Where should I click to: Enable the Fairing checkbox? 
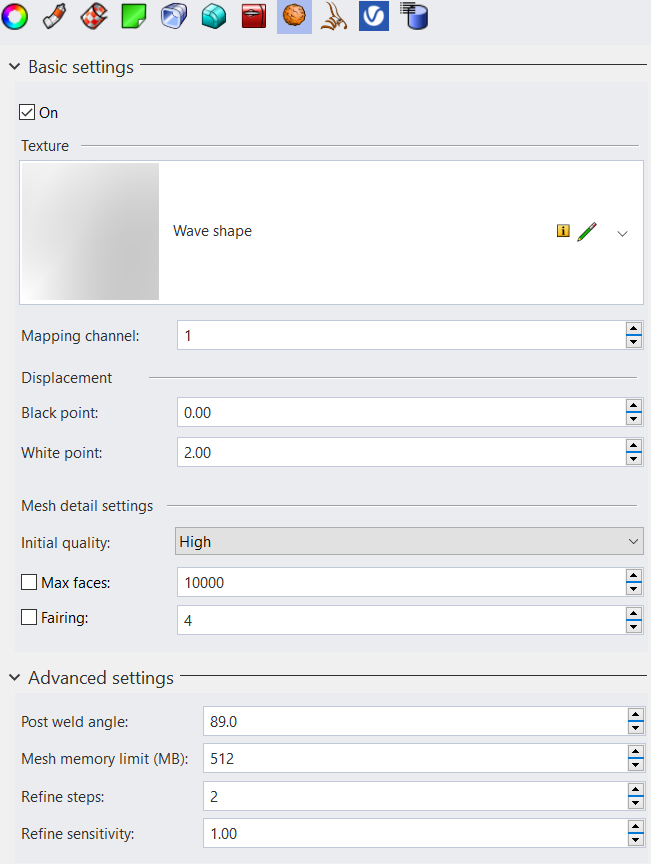(x=28, y=618)
